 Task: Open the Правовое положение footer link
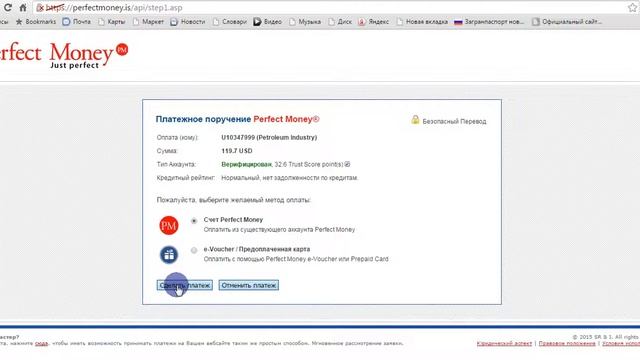(x=567, y=344)
